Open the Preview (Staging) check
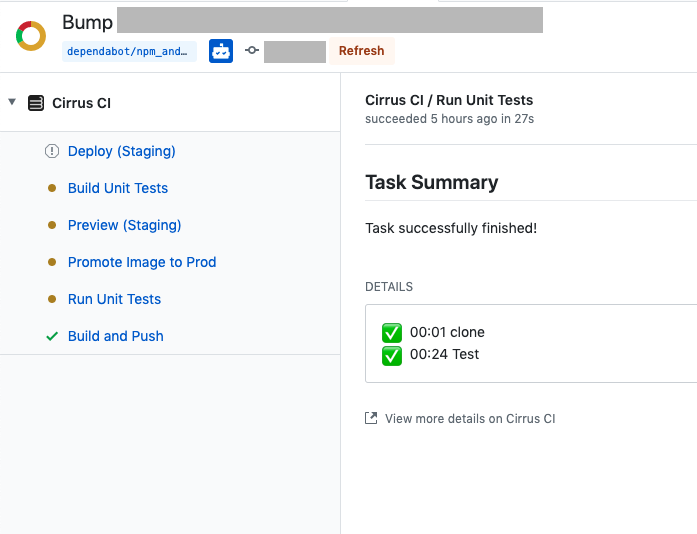 point(124,225)
